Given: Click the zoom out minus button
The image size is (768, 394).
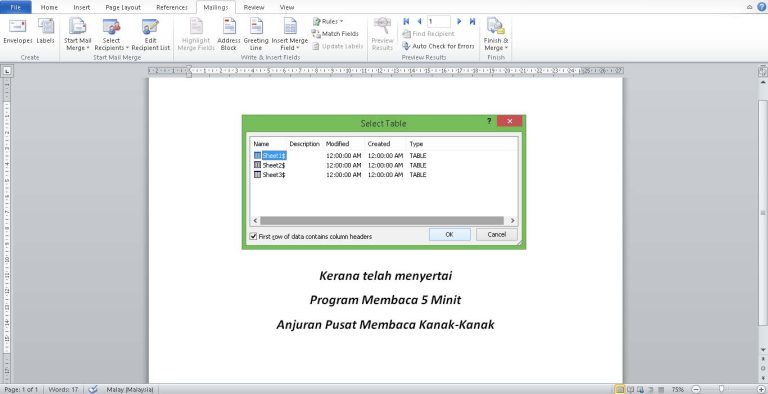Looking at the screenshot, I should click(696, 390).
